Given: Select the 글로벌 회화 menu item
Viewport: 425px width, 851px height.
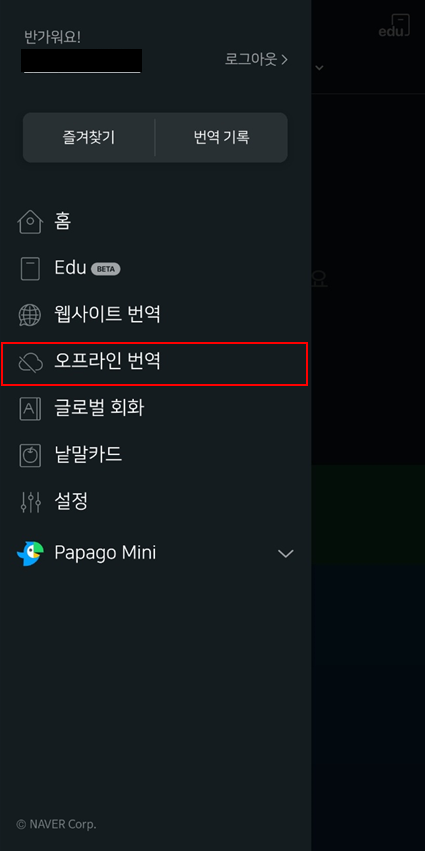Looking at the screenshot, I should [x=155, y=408].
